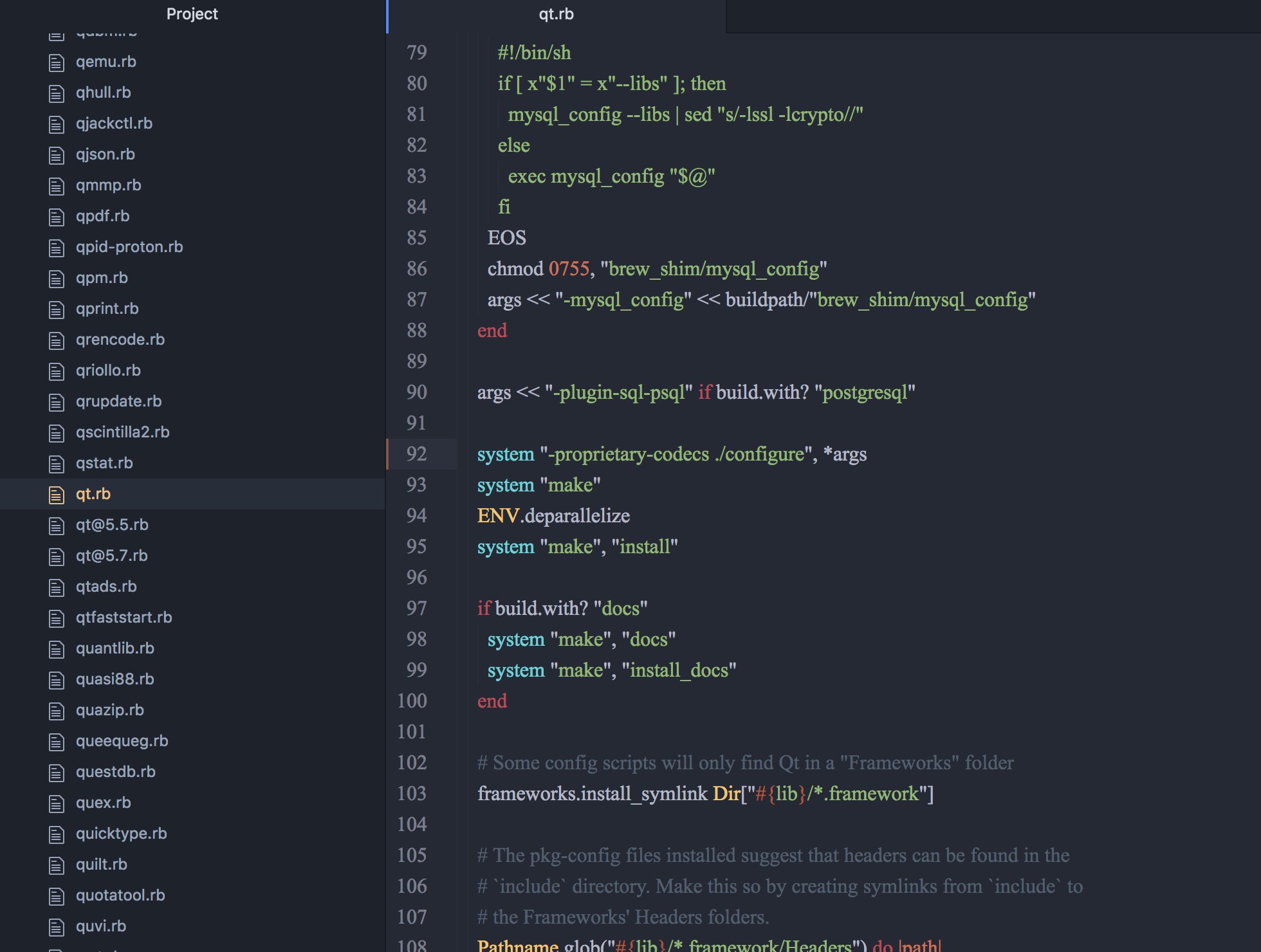Screen dimensions: 1261x952
Task: Click the file icon next to quotatool.rb
Action: pos(56,895)
